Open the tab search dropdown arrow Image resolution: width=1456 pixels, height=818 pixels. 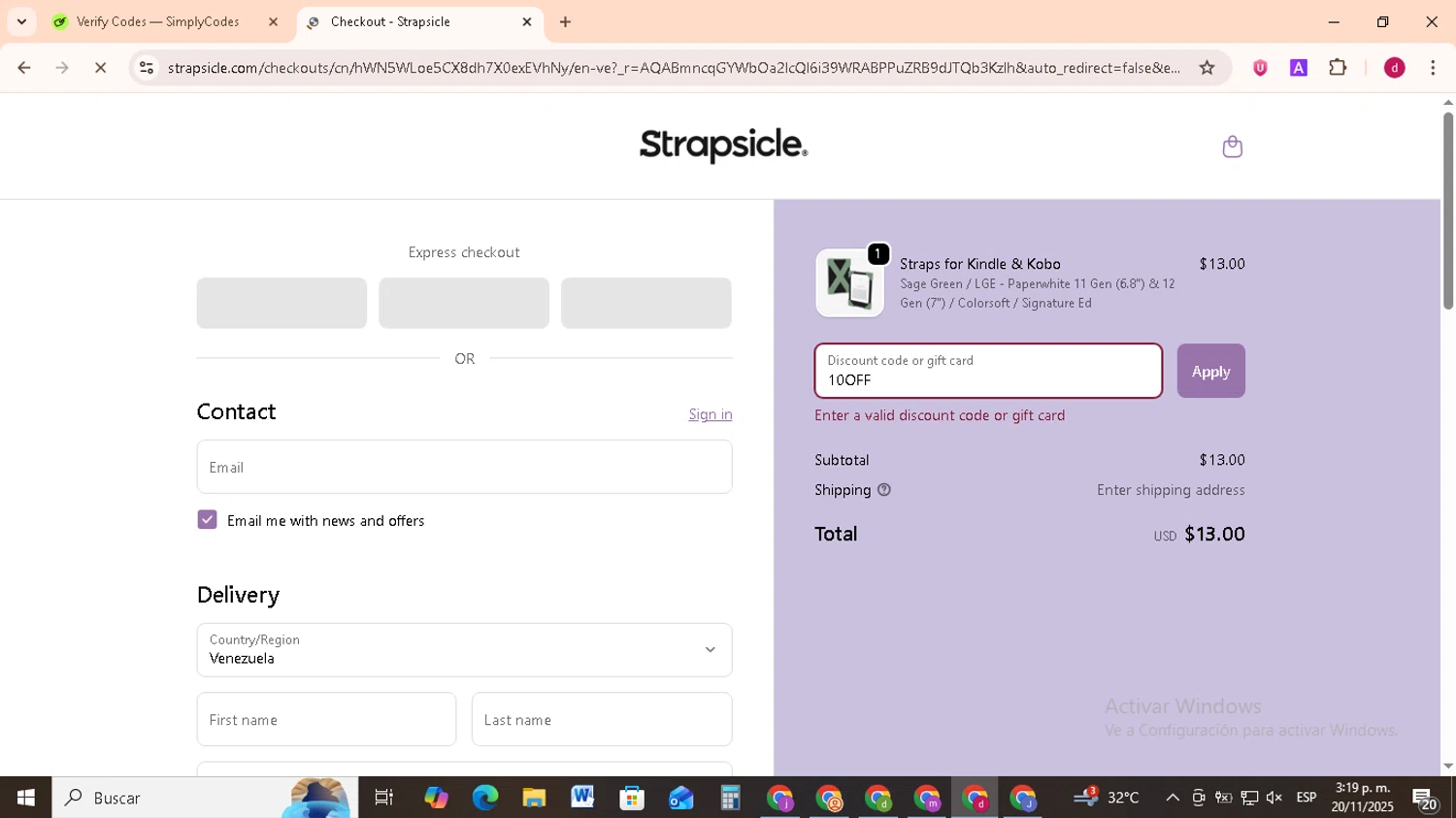[21, 21]
